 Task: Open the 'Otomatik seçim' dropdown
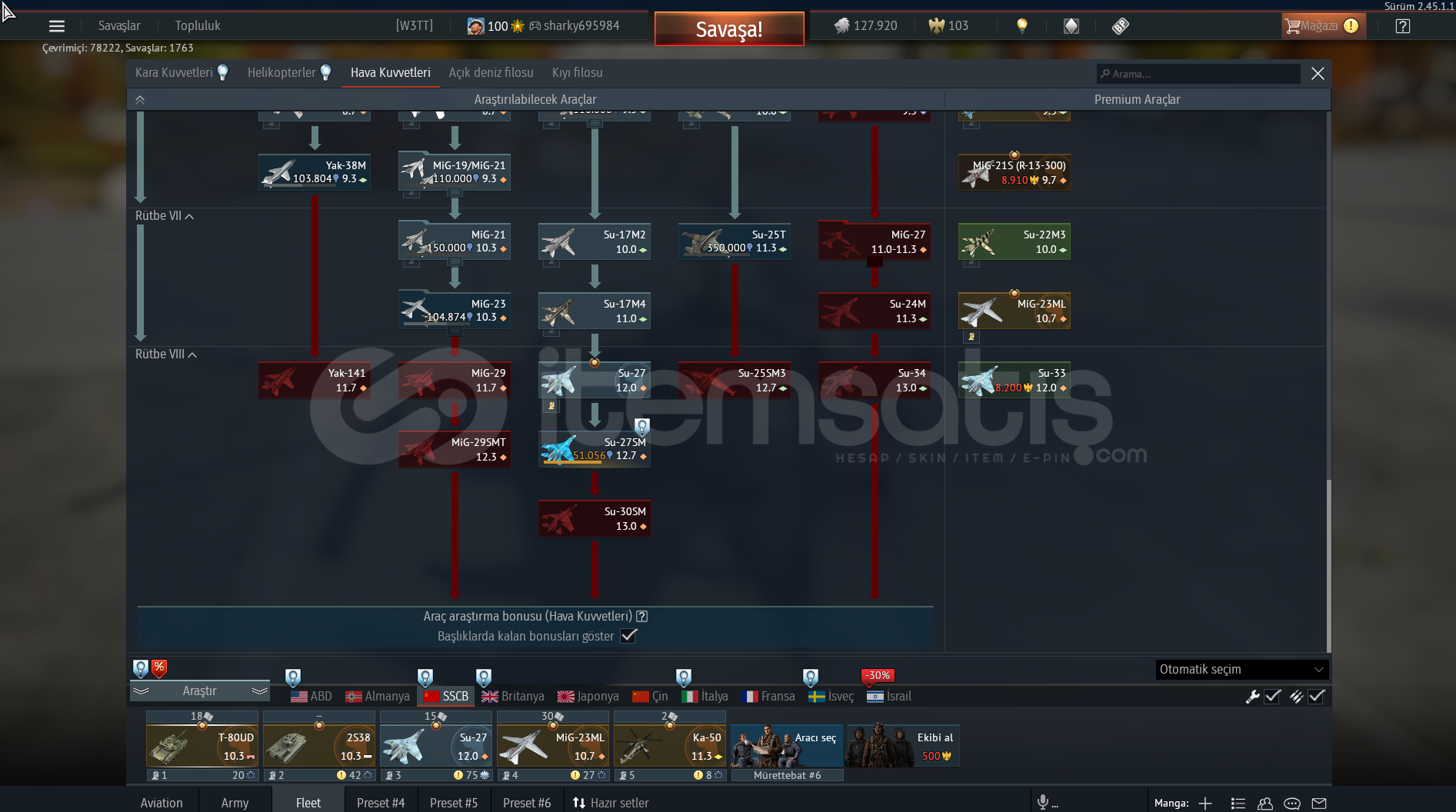(1241, 669)
